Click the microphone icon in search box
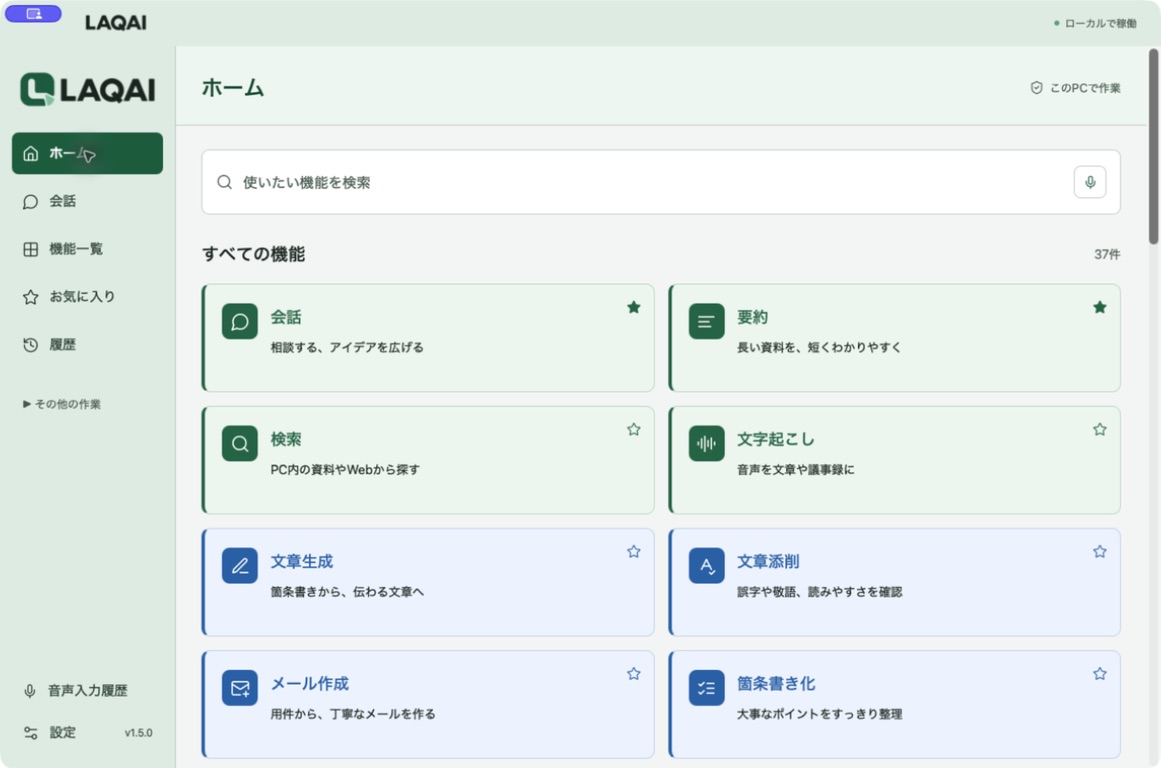The height and width of the screenshot is (768, 1161). coord(1089,182)
